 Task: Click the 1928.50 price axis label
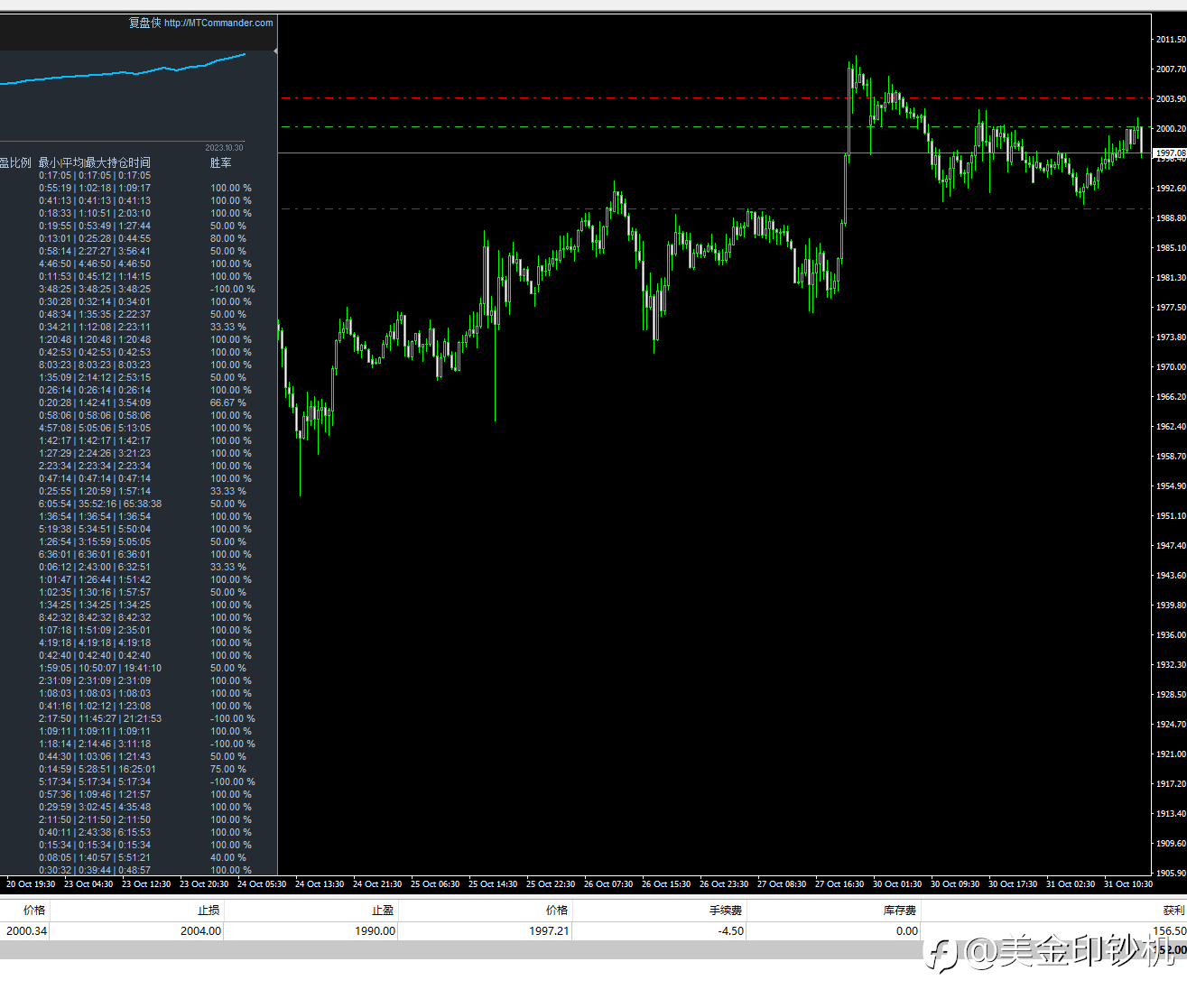[x=1171, y=694]
